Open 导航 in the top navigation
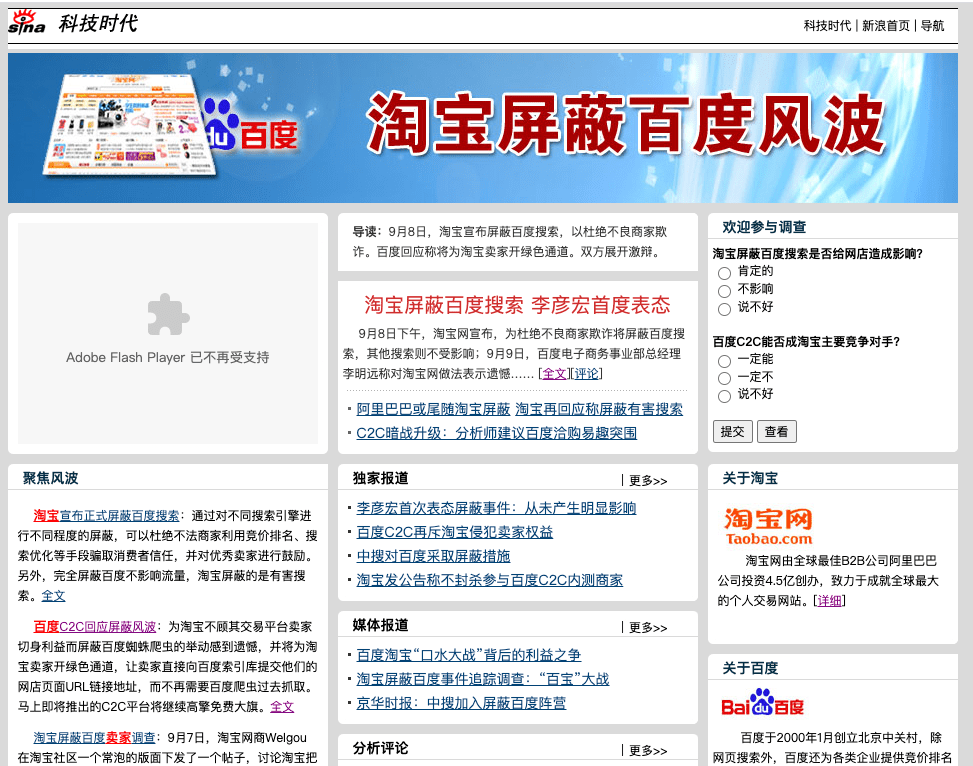 (932, 25)
